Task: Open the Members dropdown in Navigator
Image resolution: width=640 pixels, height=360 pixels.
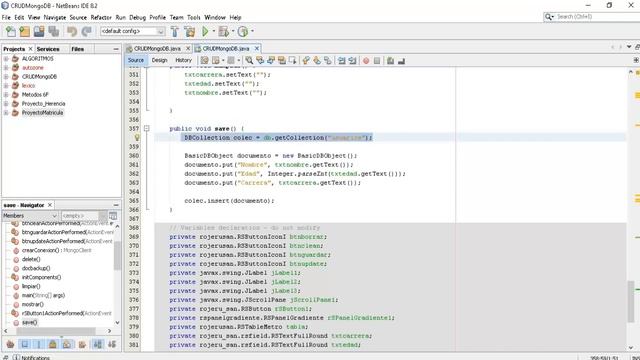Action: (30, 216)
